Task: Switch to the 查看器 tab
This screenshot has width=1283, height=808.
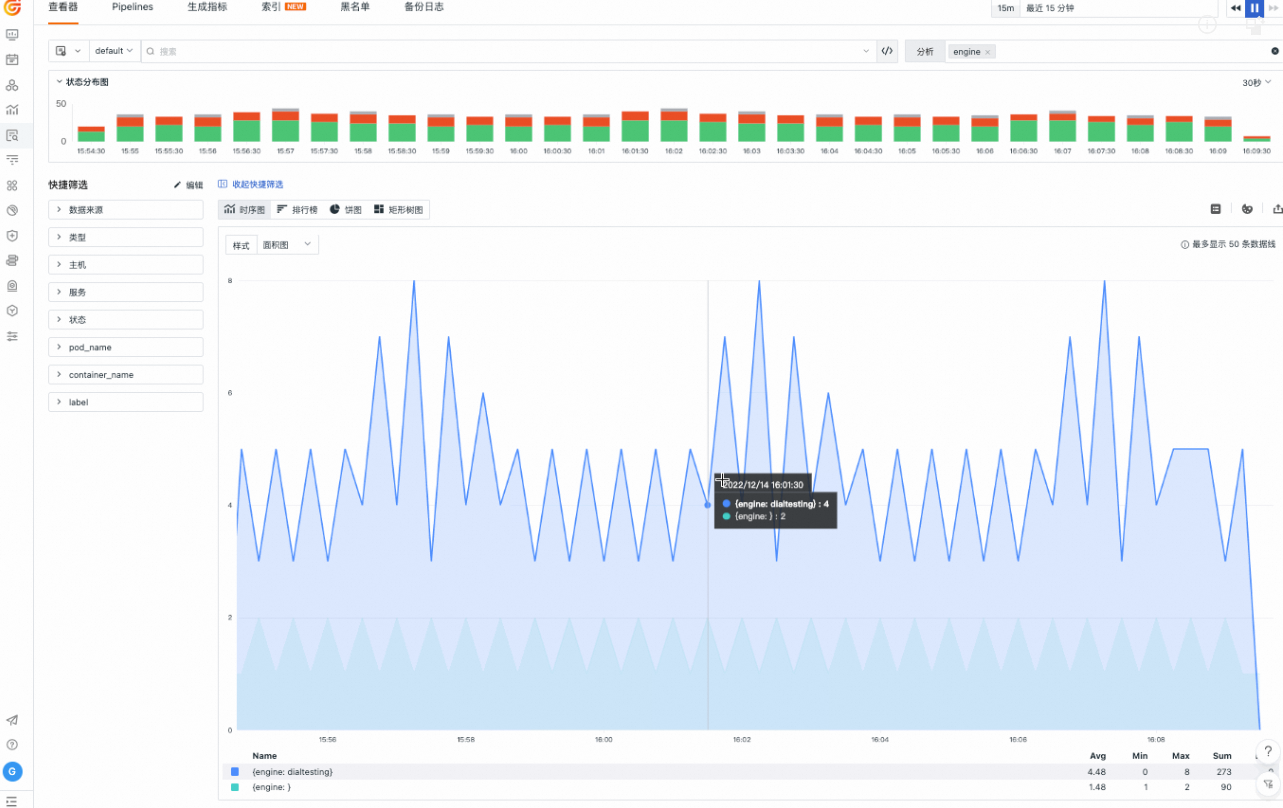Action: click(x=64, y=7)
